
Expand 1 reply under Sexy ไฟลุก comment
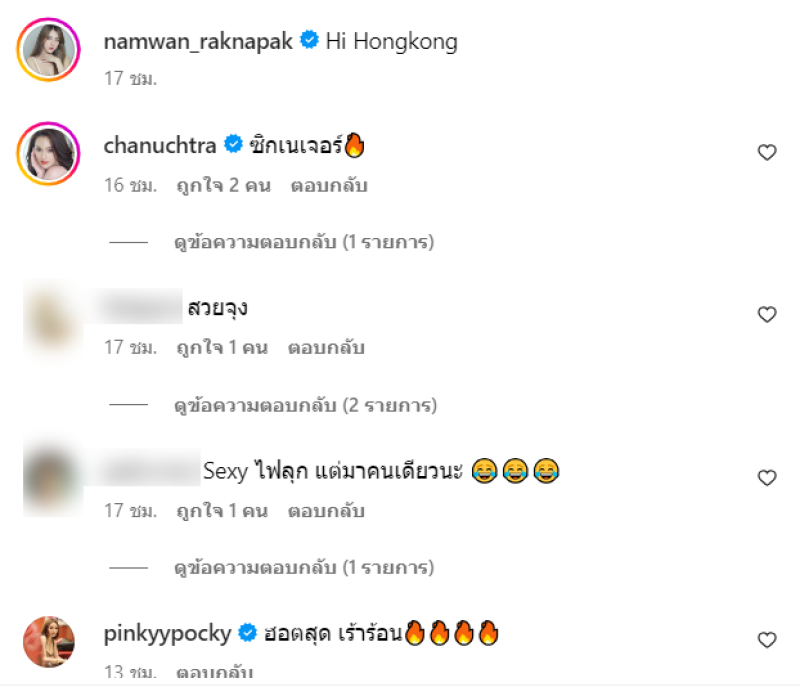click(304, 568)
